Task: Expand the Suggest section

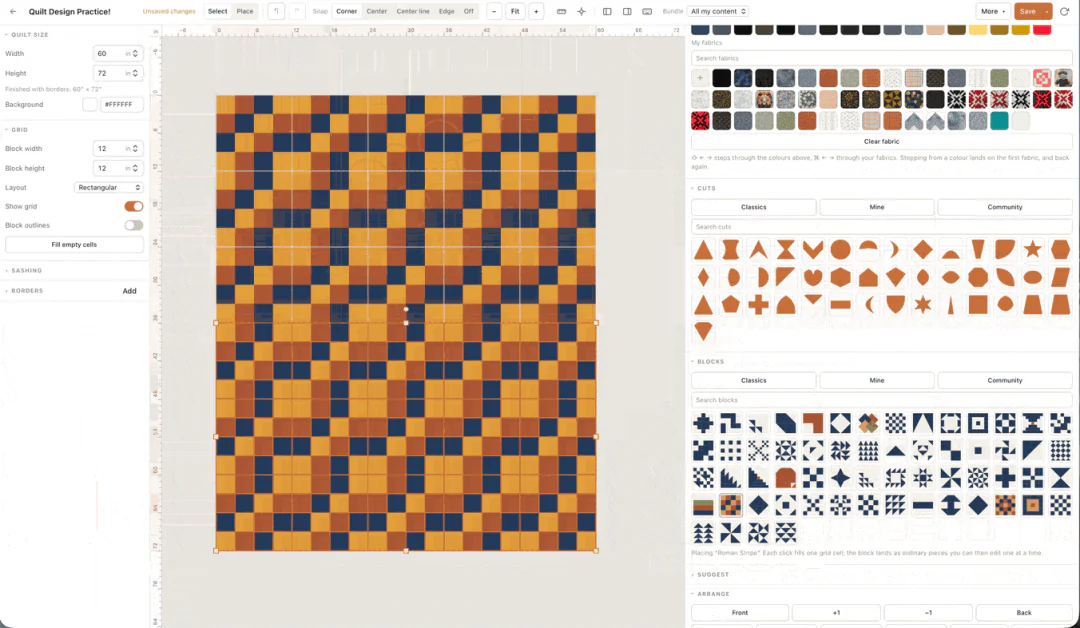Action: 711,574
